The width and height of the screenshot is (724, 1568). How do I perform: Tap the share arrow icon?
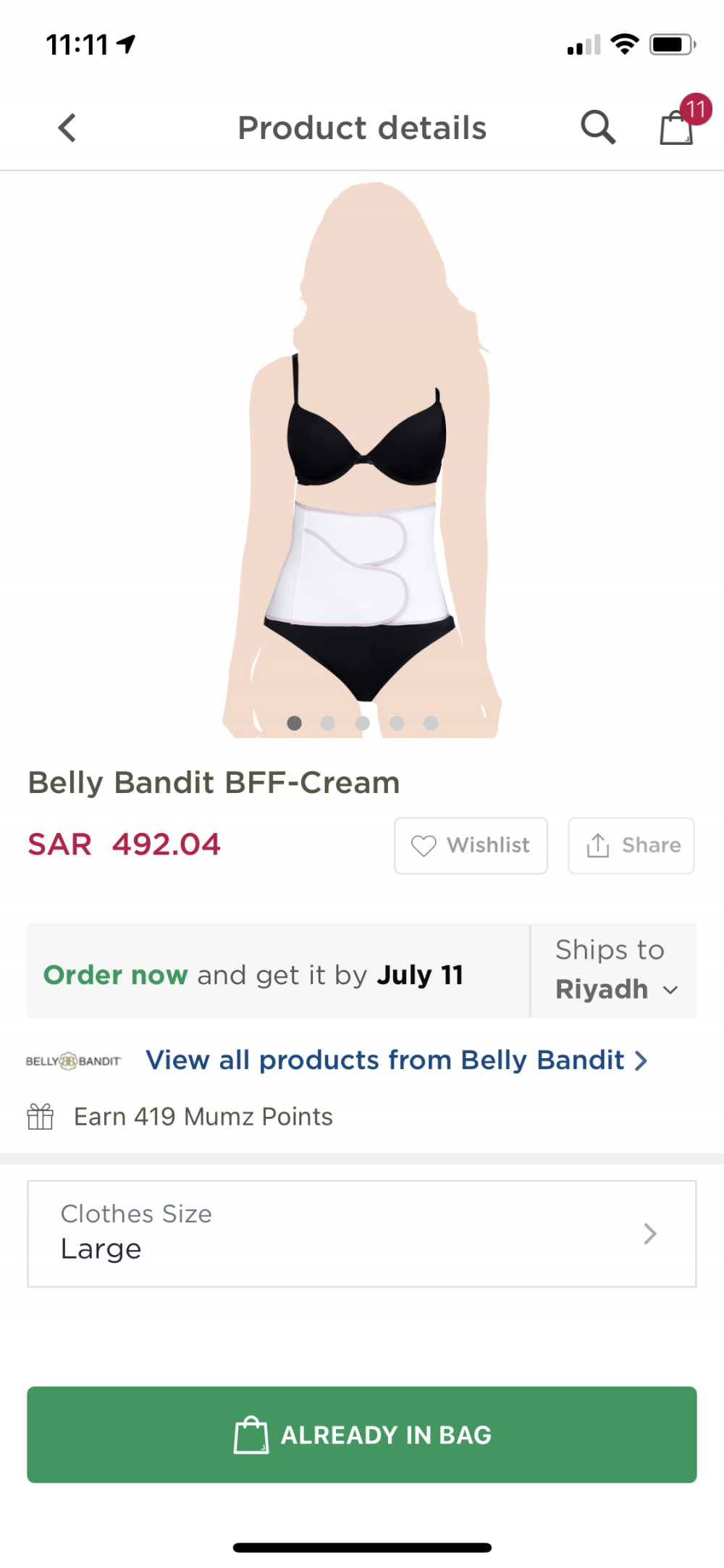(x=598, y=845)
